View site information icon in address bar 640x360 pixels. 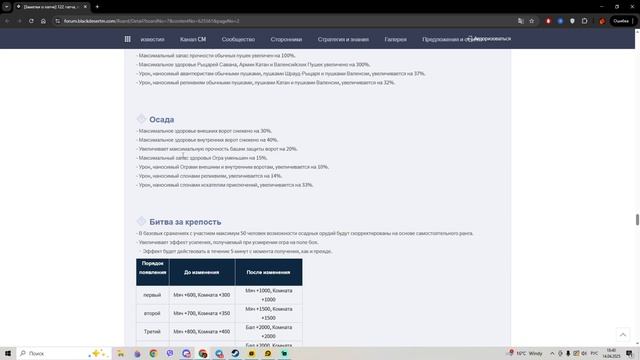58,21
